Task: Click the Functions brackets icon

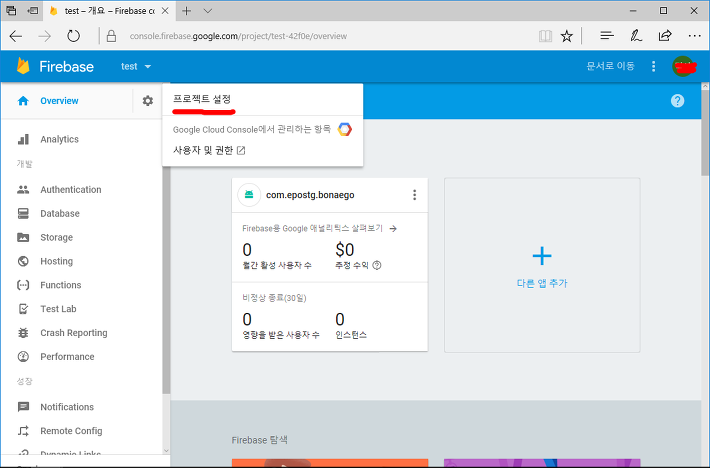Action: [x=23, y=285]
